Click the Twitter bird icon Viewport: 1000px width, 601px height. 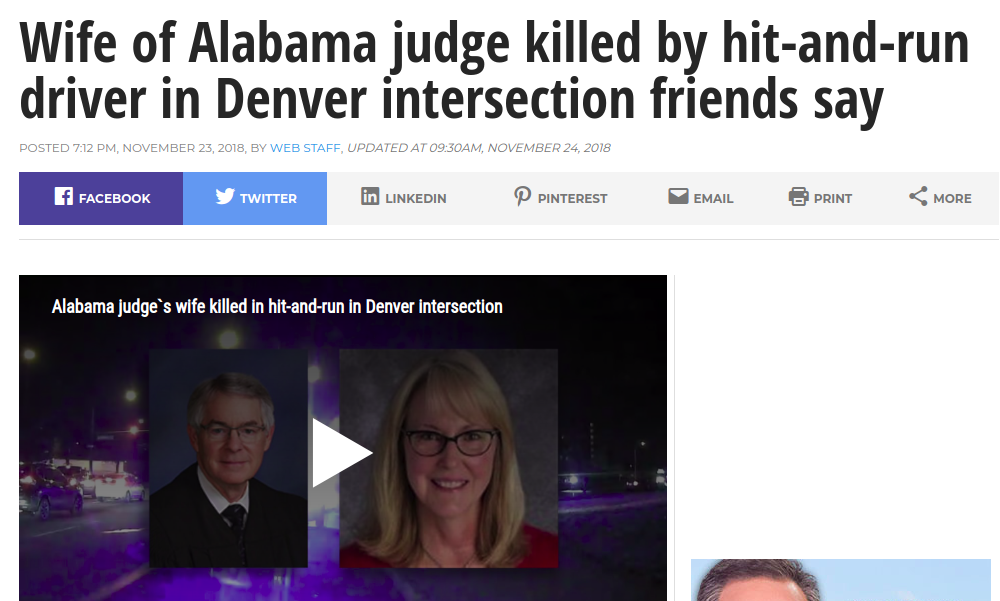tap(224, 197)
